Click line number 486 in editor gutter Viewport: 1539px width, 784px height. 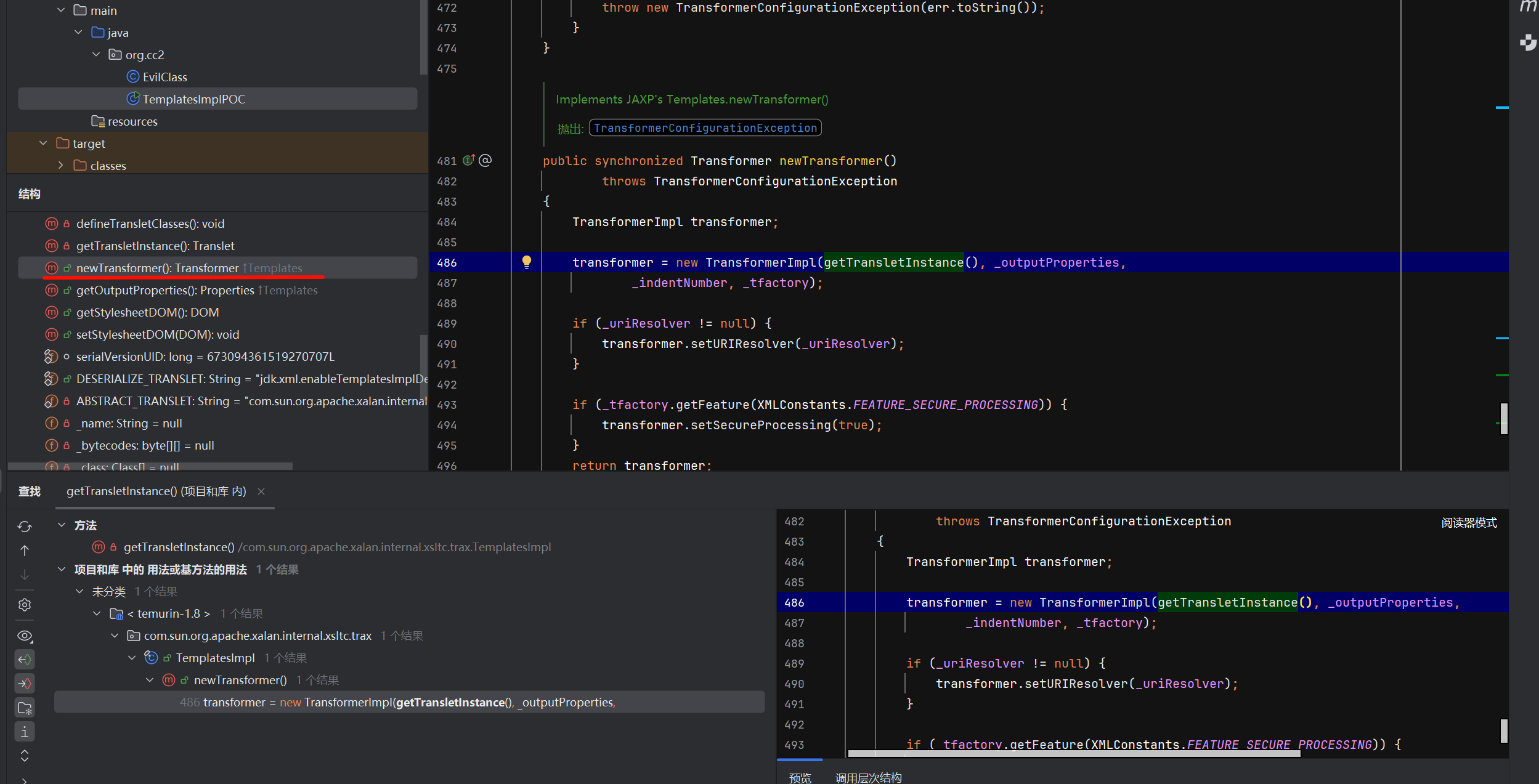447,262
